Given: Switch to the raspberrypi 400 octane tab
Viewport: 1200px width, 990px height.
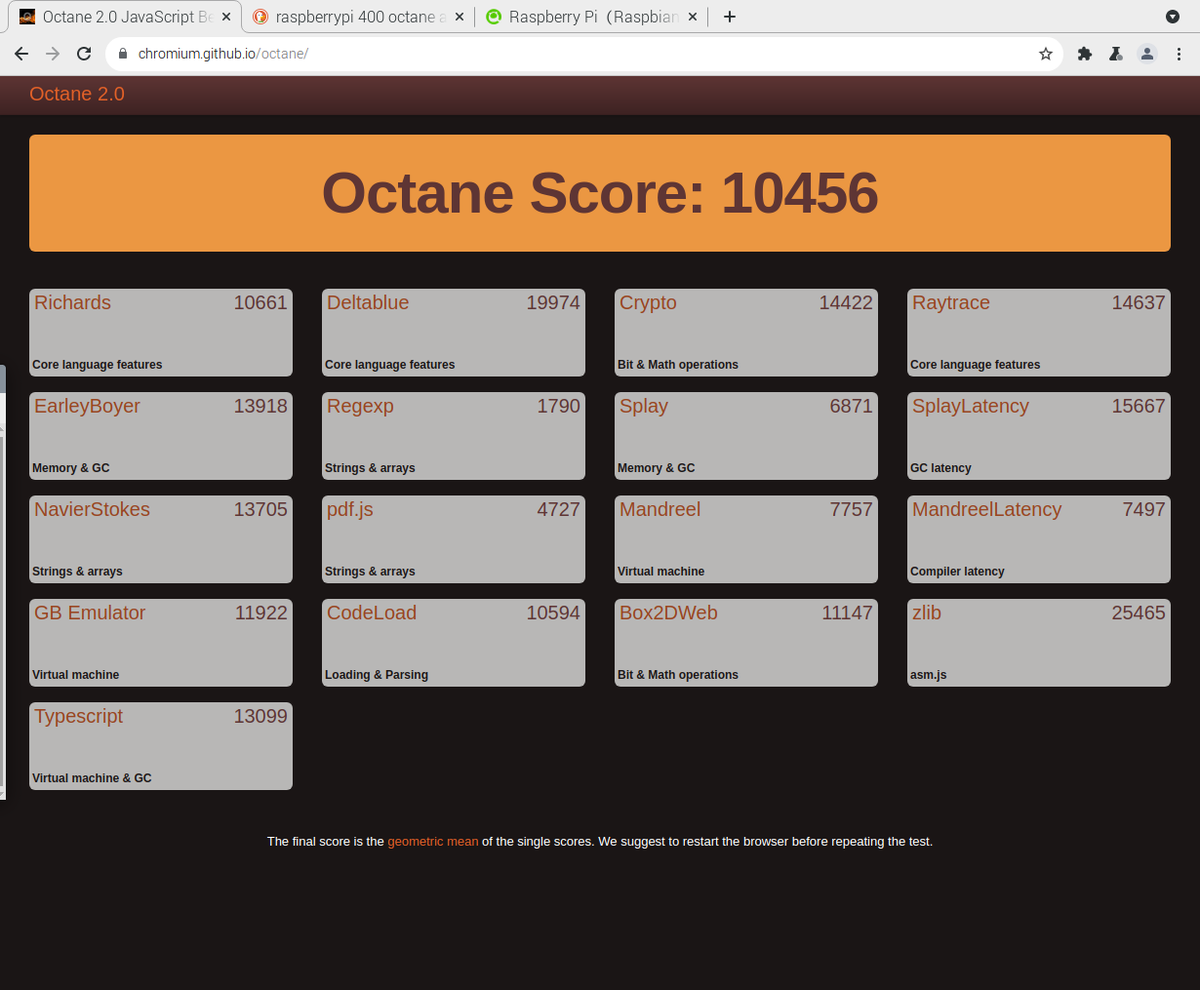Looking at the screenshot, I should (x=358, y=17).
